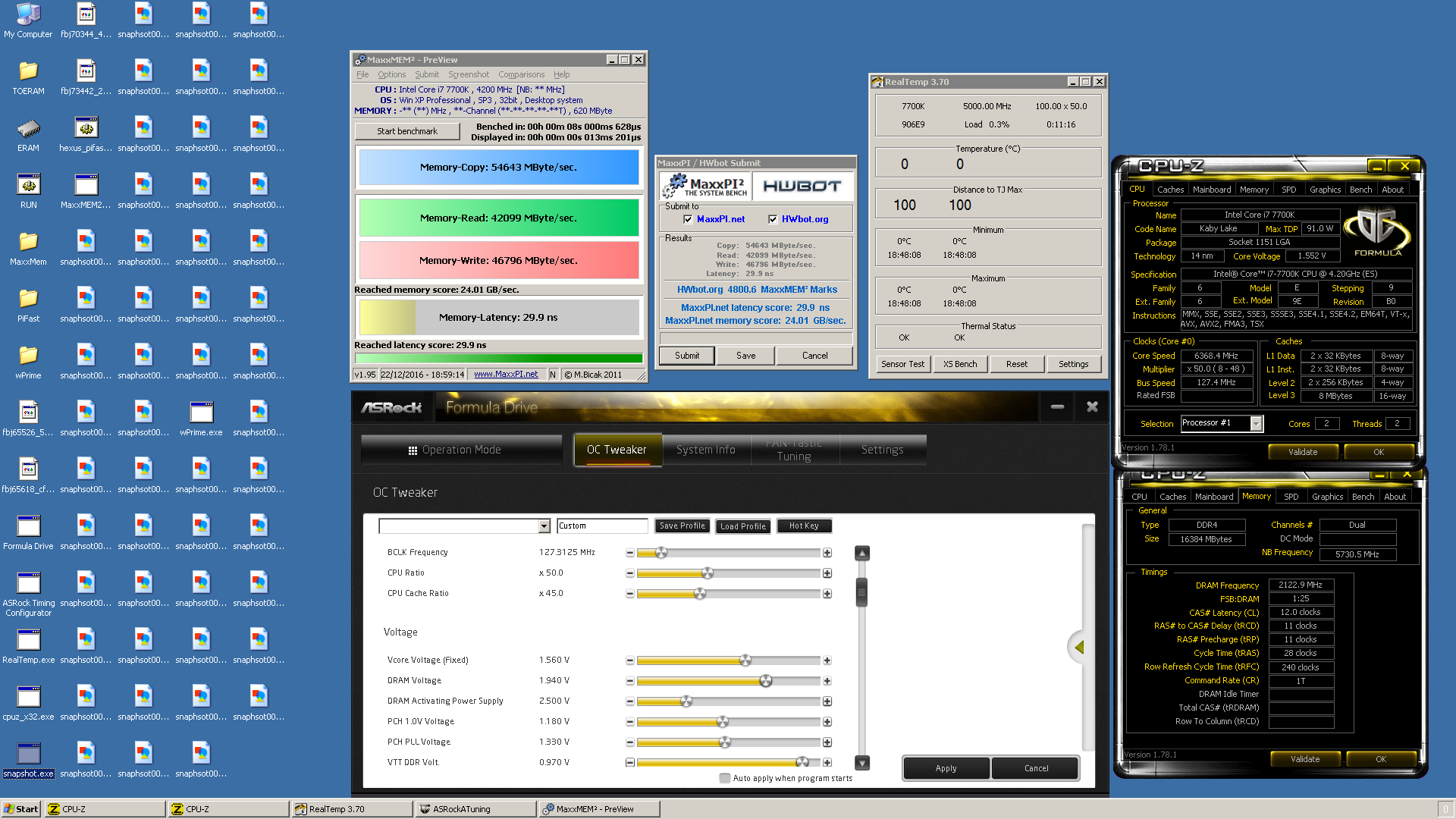Launch RealTemp.exe desktop icon

[x=28, y=646]
